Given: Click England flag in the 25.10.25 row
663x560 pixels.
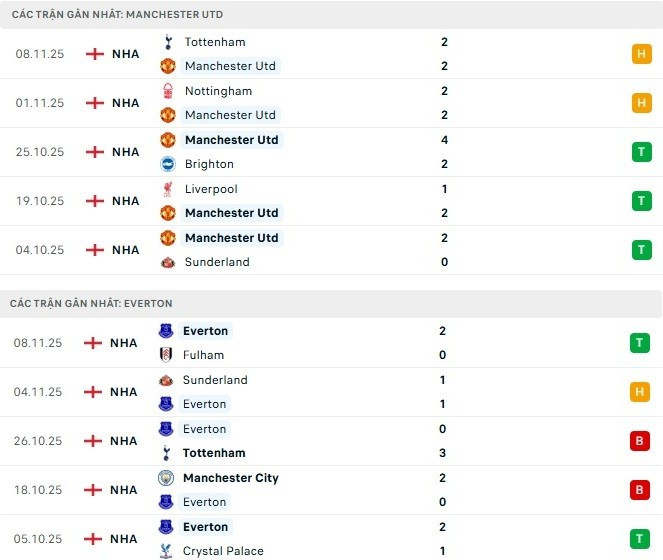Looking at the screenshot, I should [95, 152].
